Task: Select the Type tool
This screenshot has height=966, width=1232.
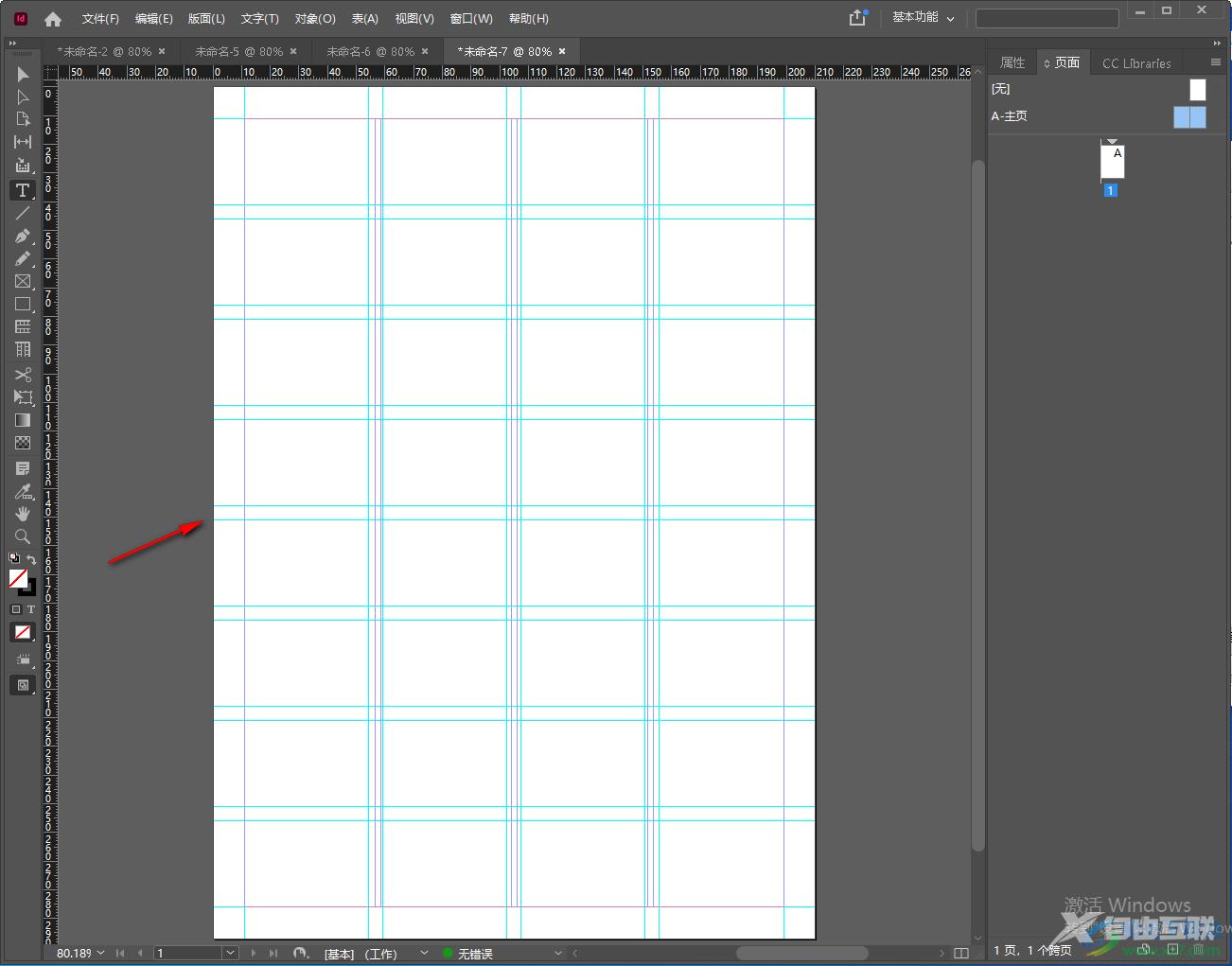Action: pos(23,190)
